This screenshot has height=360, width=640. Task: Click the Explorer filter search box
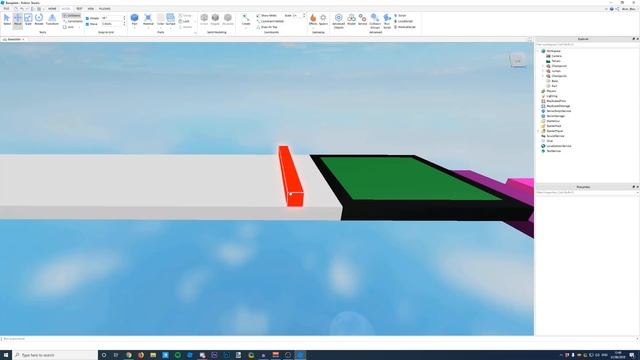(x=586, y=44)
